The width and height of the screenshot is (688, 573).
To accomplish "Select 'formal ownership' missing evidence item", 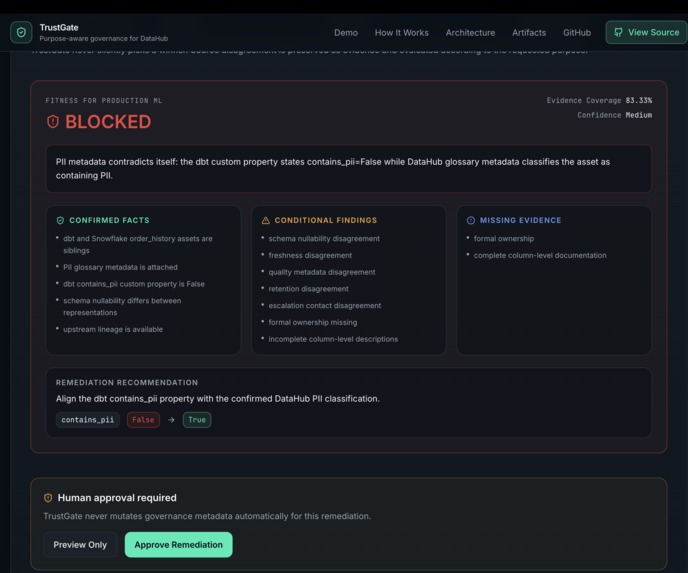I will pyautogui.click(x=504, y=239).
